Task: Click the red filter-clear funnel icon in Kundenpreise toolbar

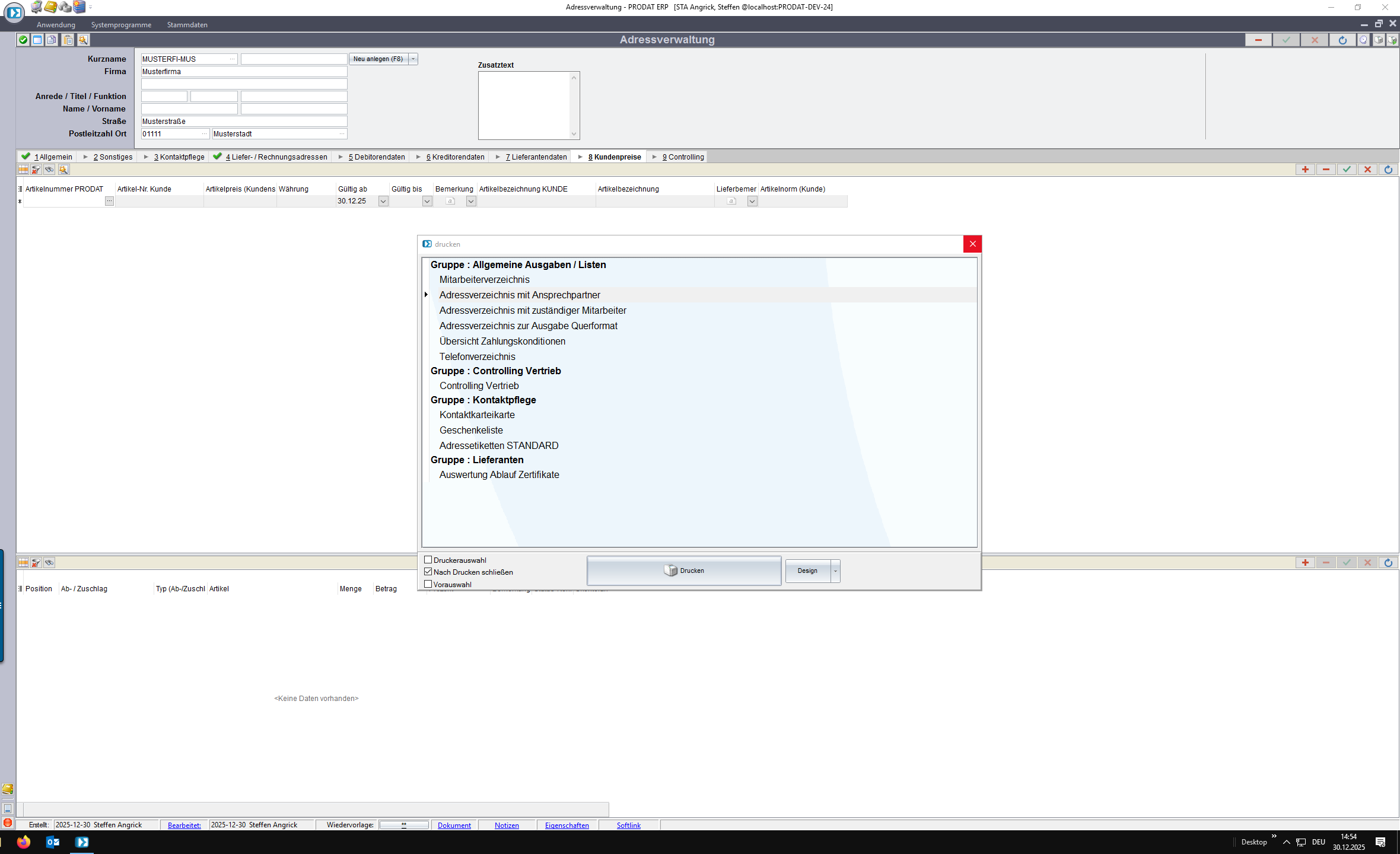Action: pyautogui.click(x=36, y=170)
